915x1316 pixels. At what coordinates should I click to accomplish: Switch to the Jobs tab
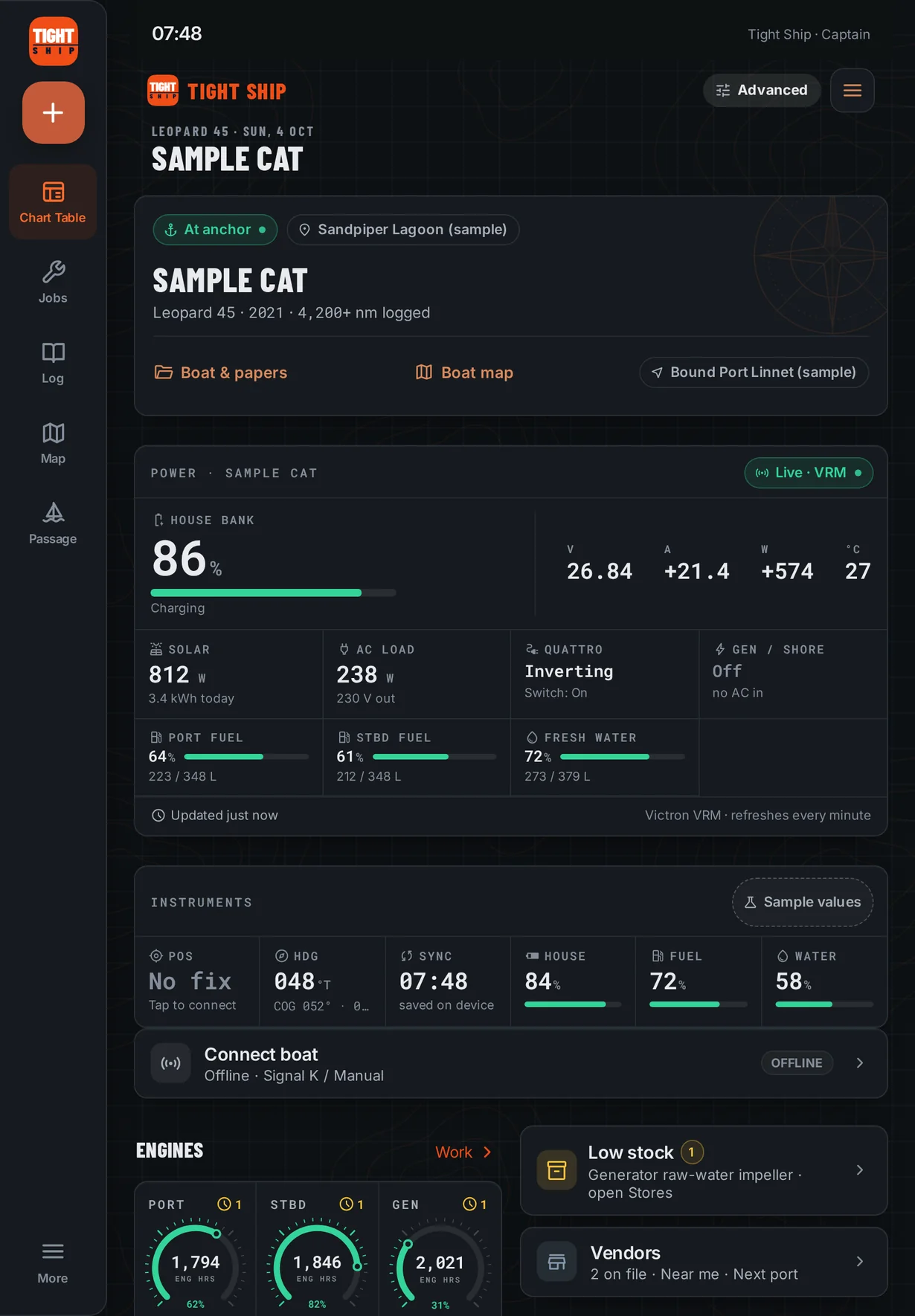click(x=53, y=283)
